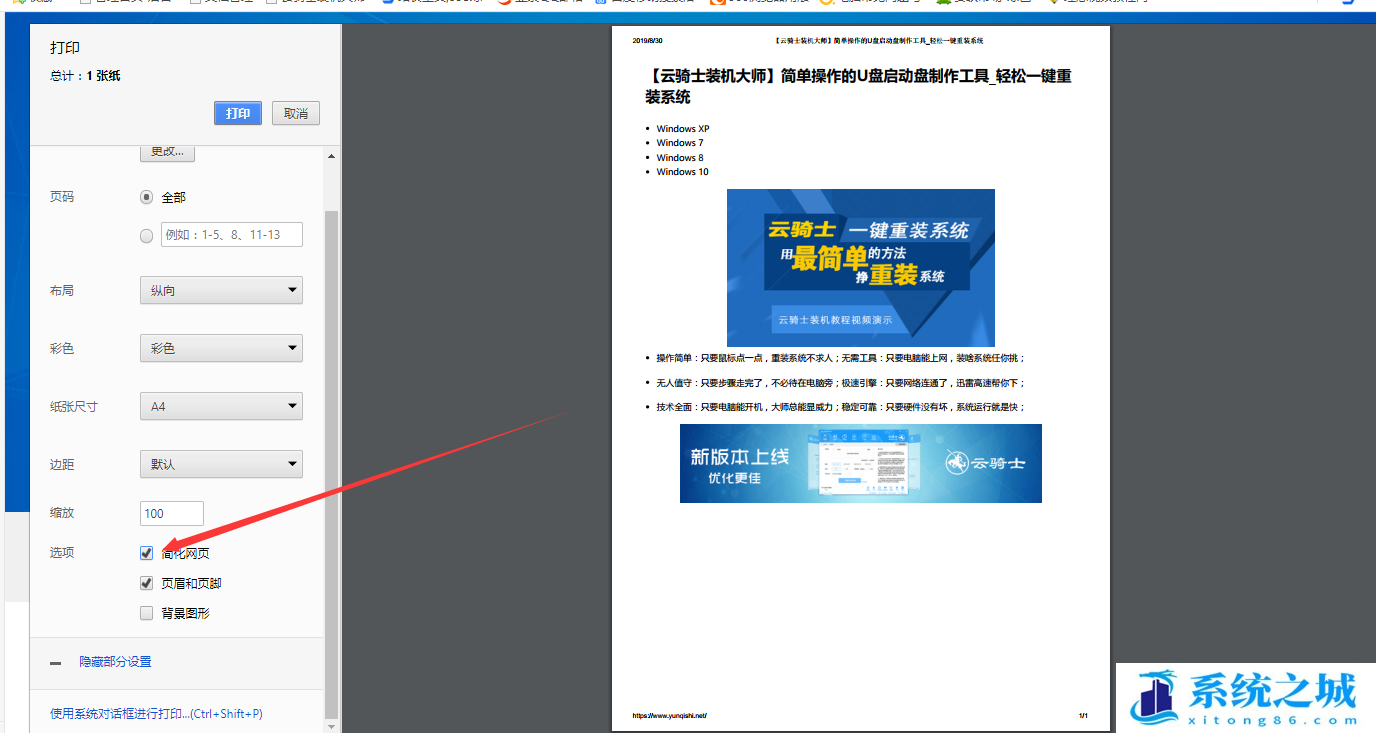Click the 更改... destination button
Screen dimensions: 1376x733
[x=167, y=152]
